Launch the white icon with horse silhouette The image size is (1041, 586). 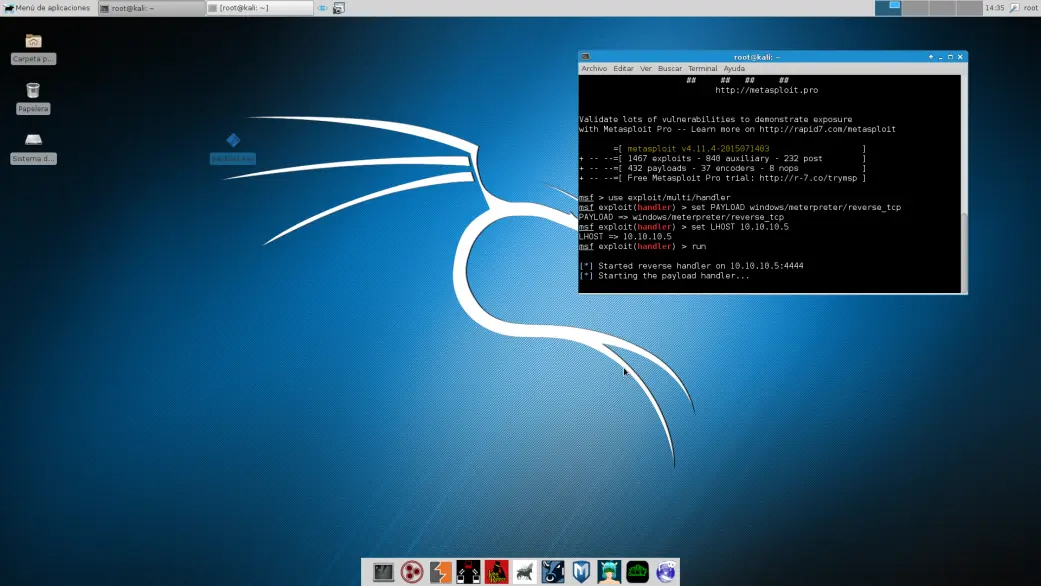click(524, 572)
